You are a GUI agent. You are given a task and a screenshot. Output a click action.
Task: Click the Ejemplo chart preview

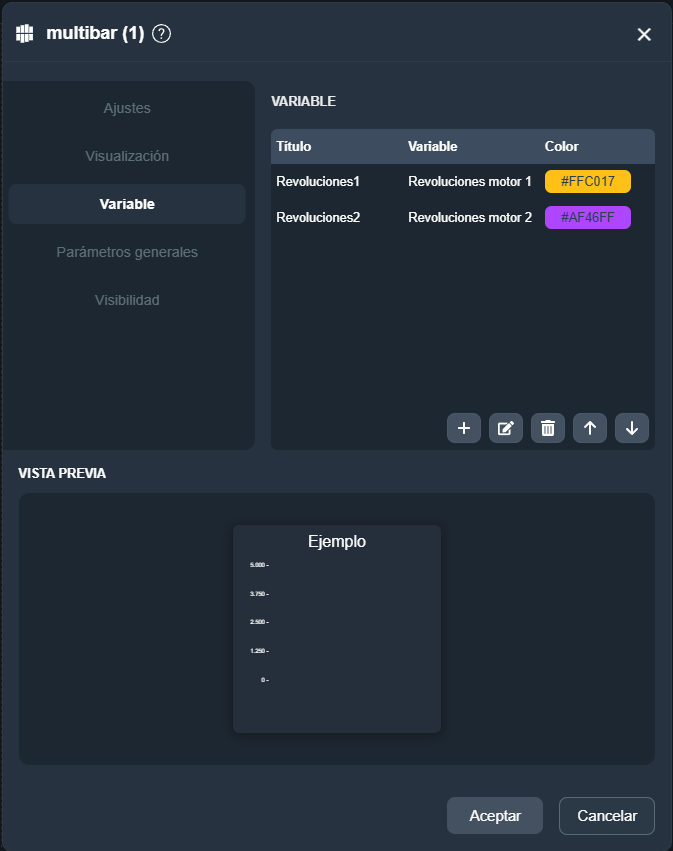pos(337,629)
